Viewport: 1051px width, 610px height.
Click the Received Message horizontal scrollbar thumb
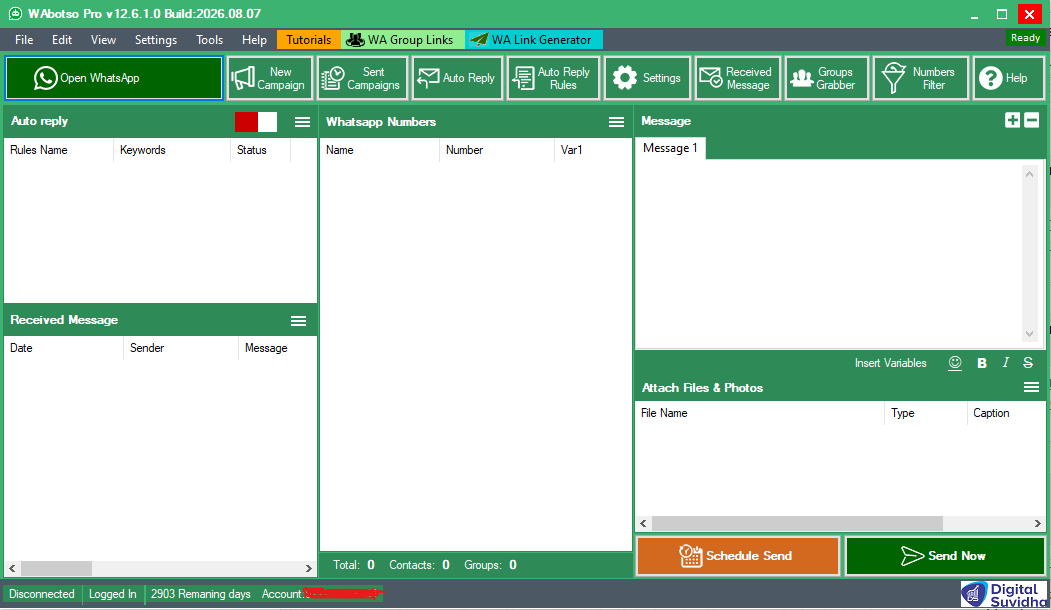56,568
